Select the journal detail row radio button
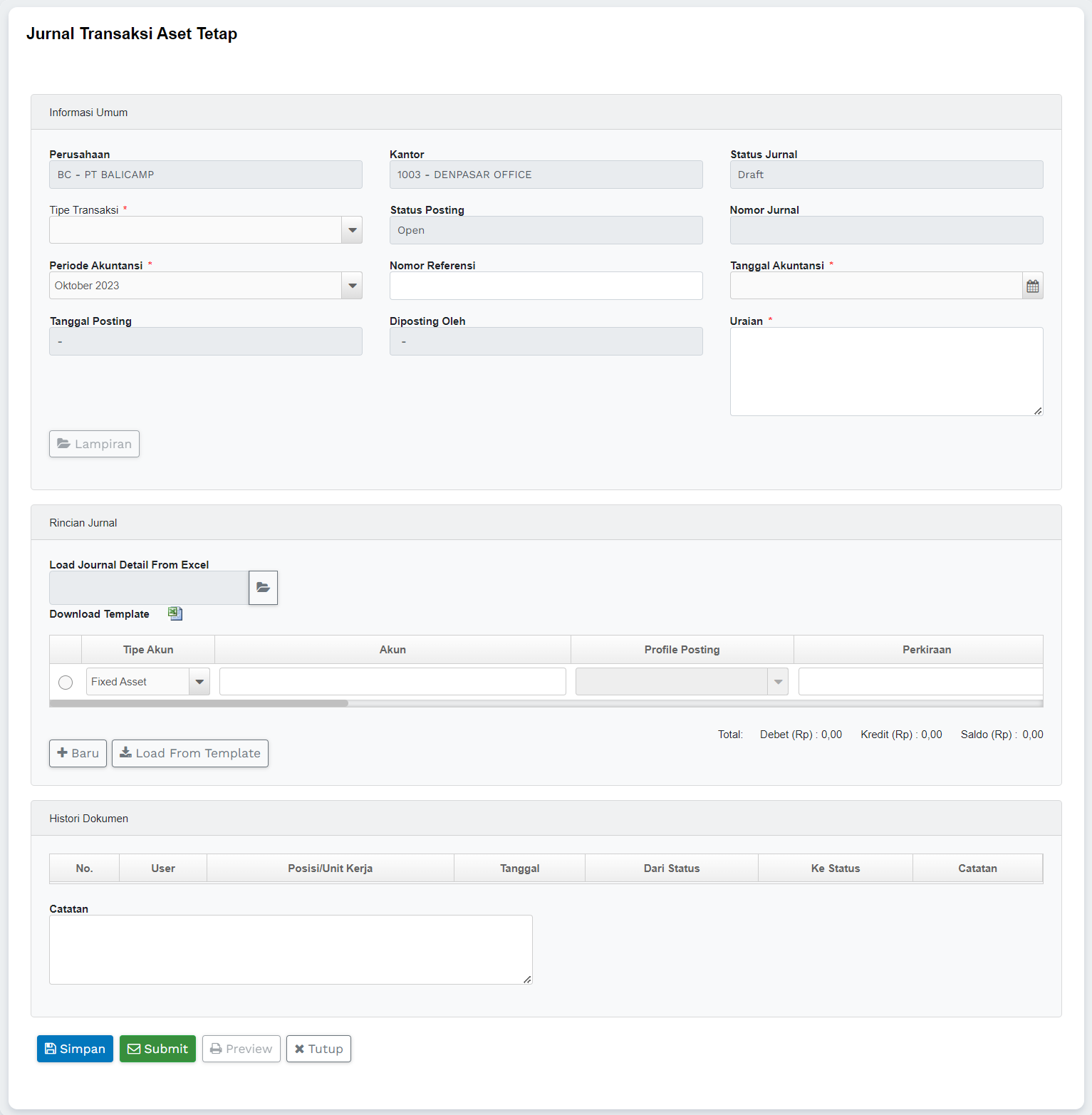Screen dimensions: 1092x1115 [66, 683]
